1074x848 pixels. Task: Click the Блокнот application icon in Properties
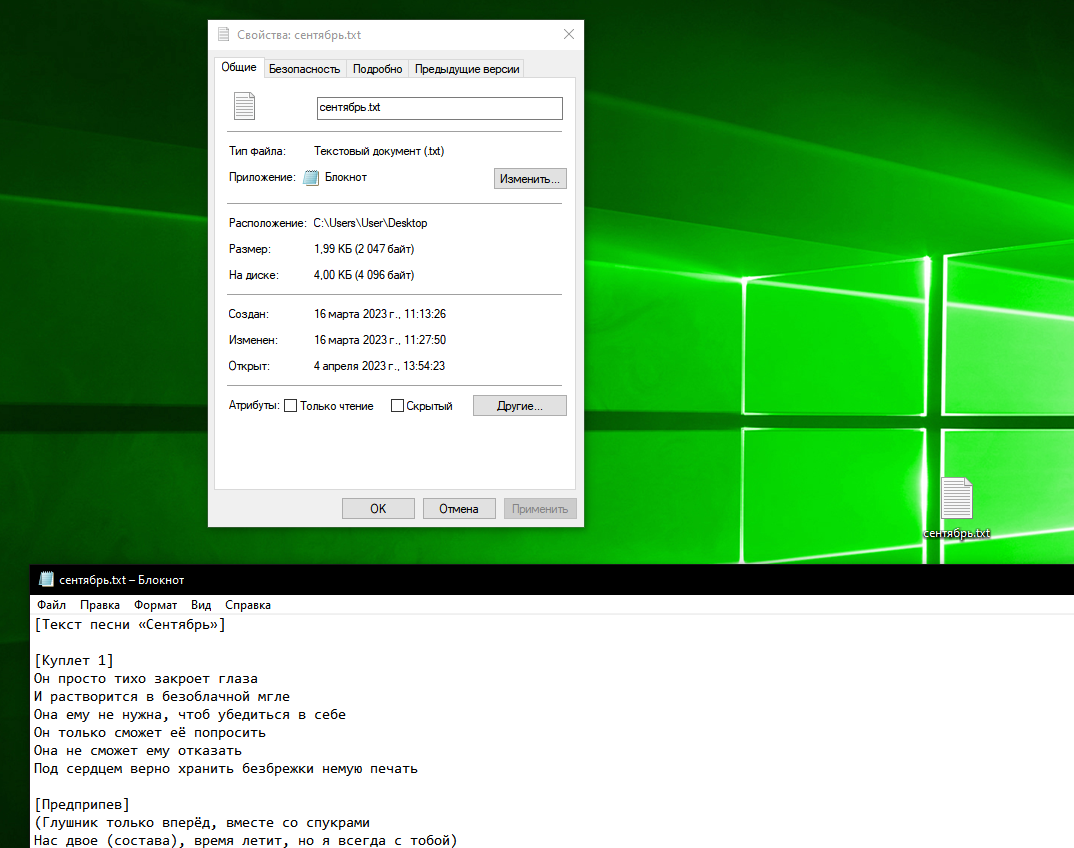(311, 178)
